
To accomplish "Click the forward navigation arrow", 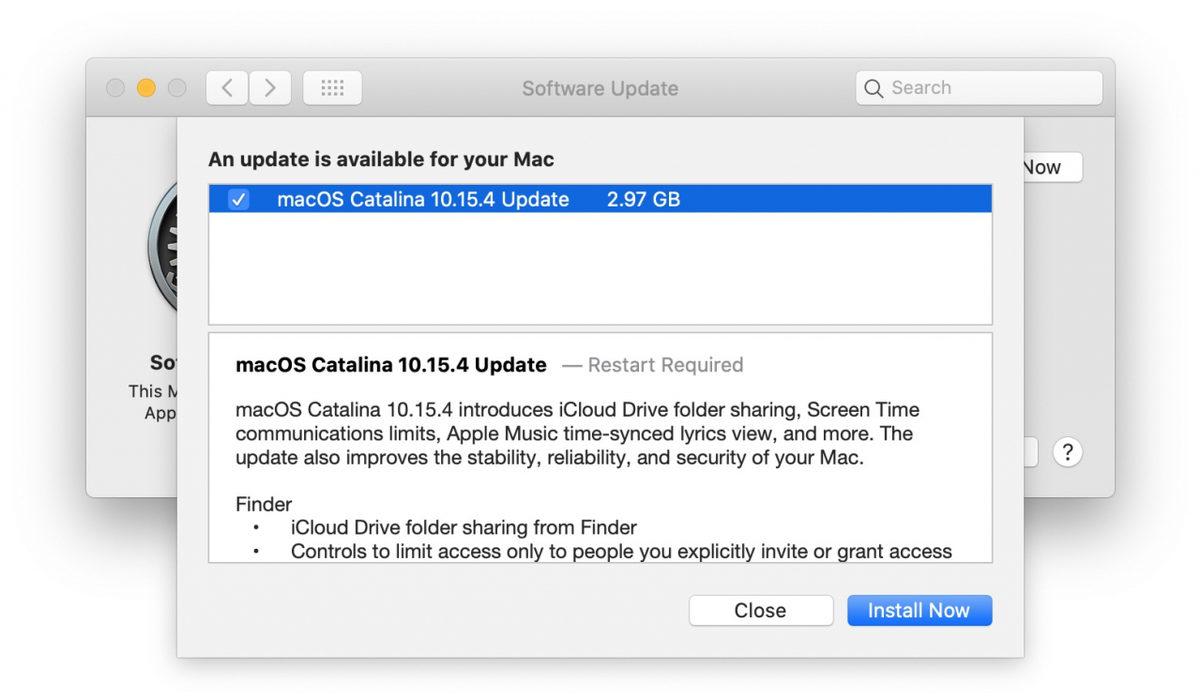I will [269, 87].
